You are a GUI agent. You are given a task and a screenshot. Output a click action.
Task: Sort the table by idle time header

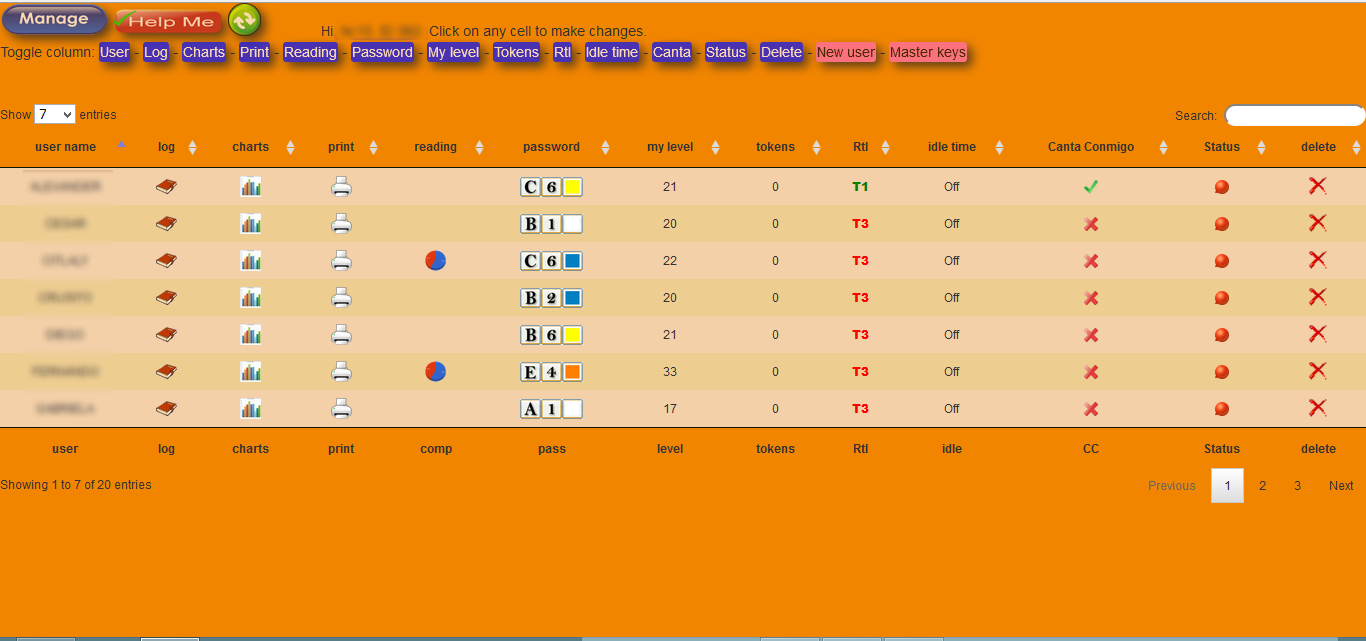[952, 147]
